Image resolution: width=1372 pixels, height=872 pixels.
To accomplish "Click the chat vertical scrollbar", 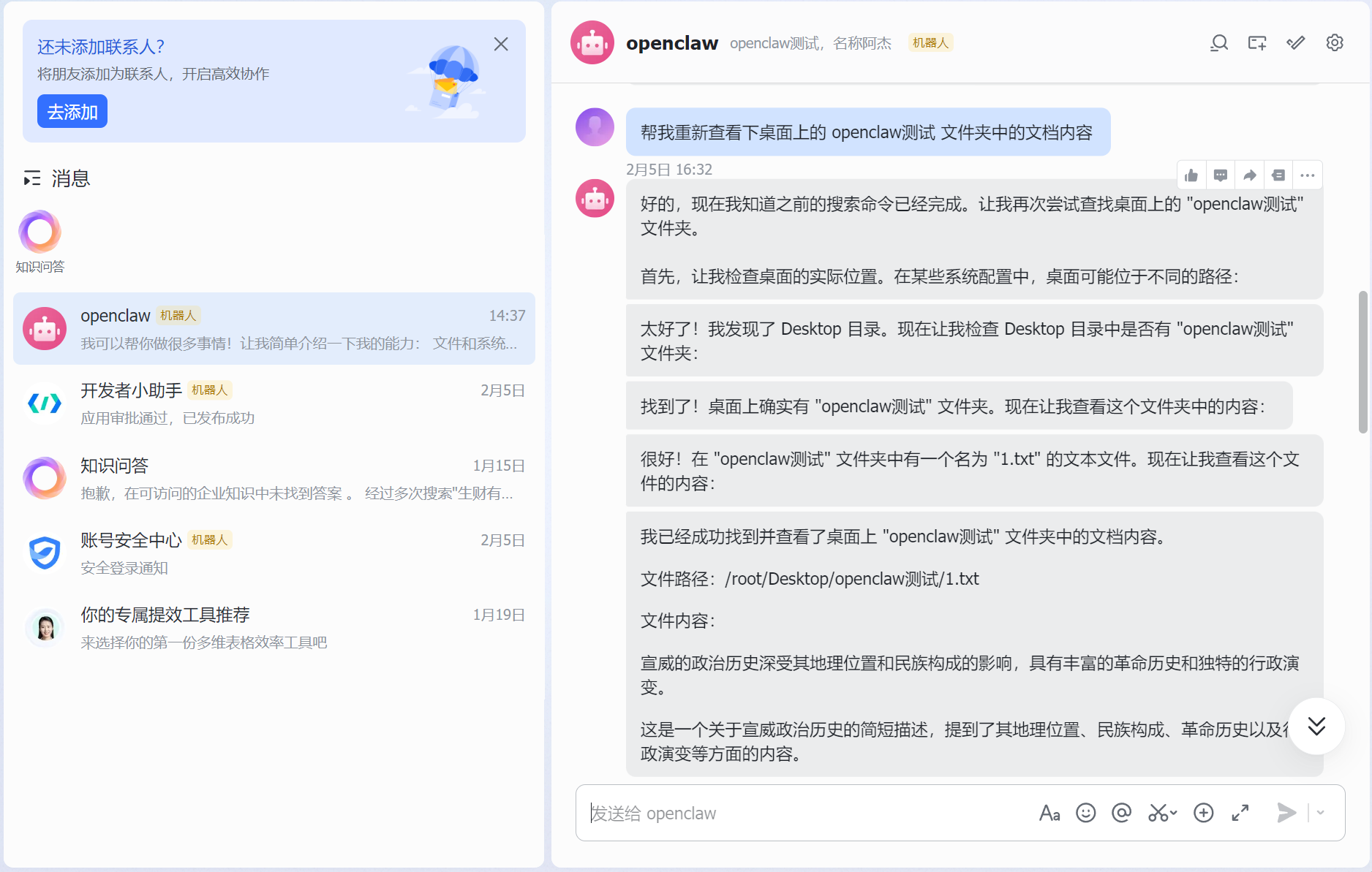I will [x=1362, y=362].
